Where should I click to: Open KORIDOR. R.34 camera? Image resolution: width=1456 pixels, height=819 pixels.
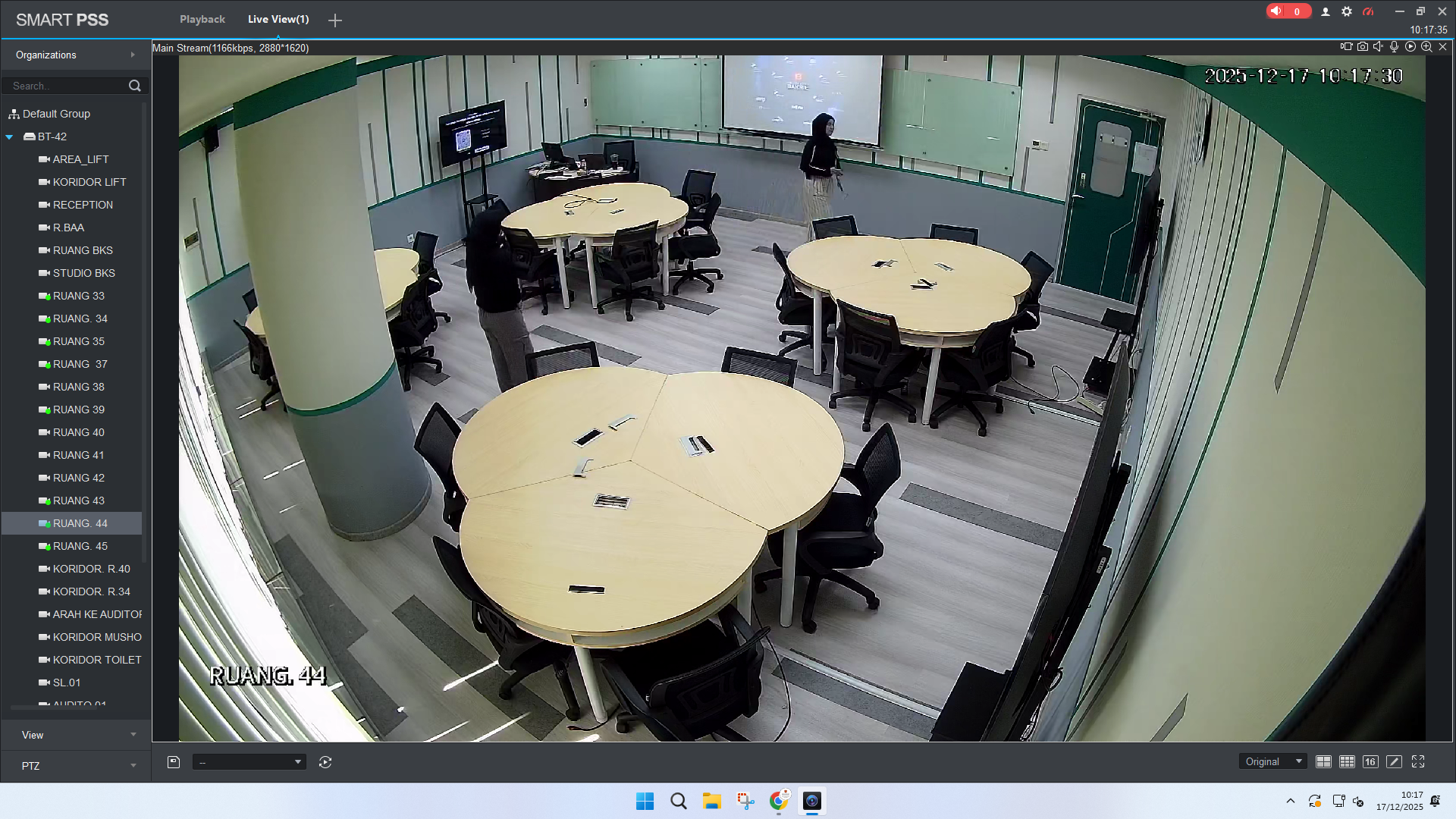click(91, 591)
